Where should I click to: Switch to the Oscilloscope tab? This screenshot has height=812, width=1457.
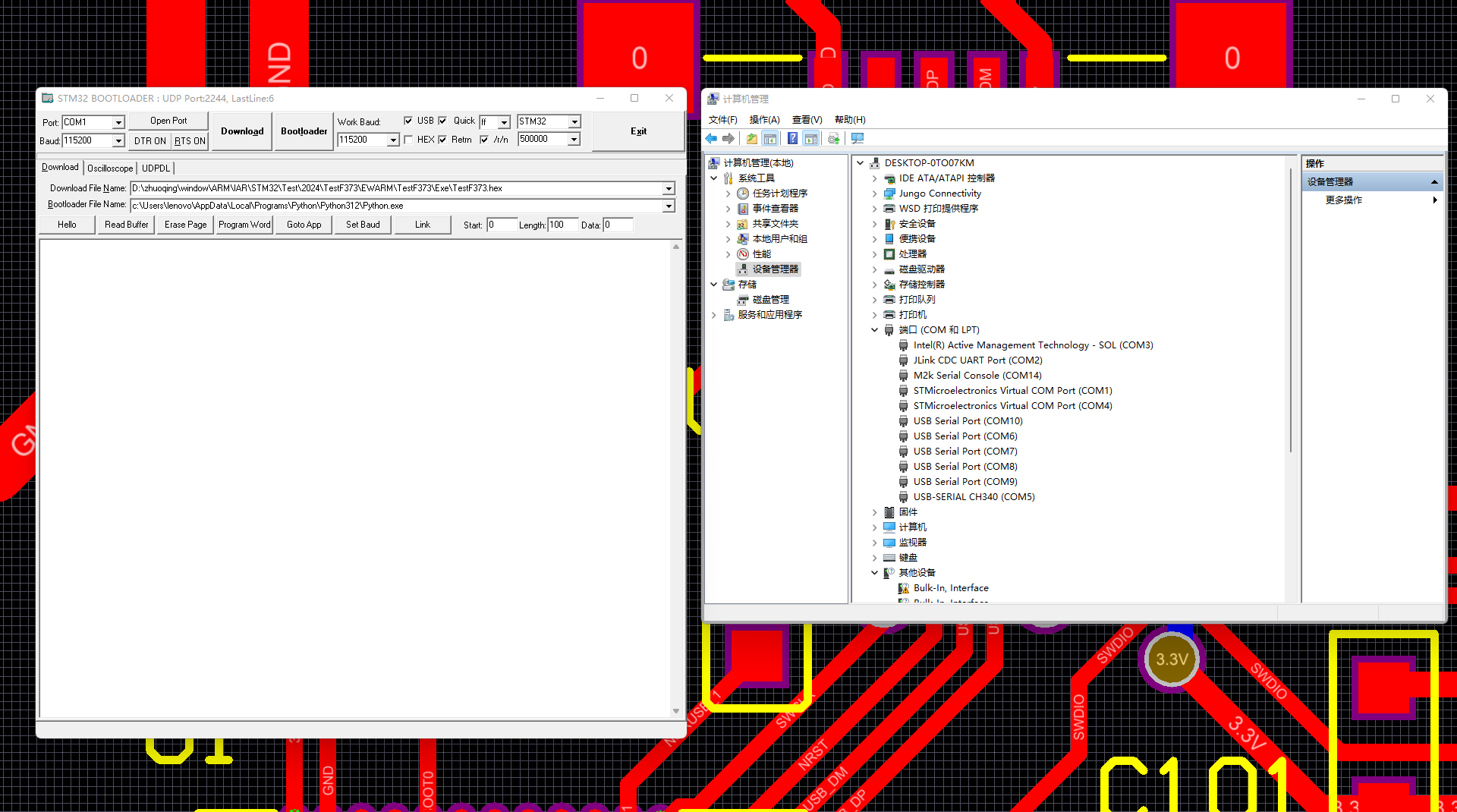[x=109, y=168]
